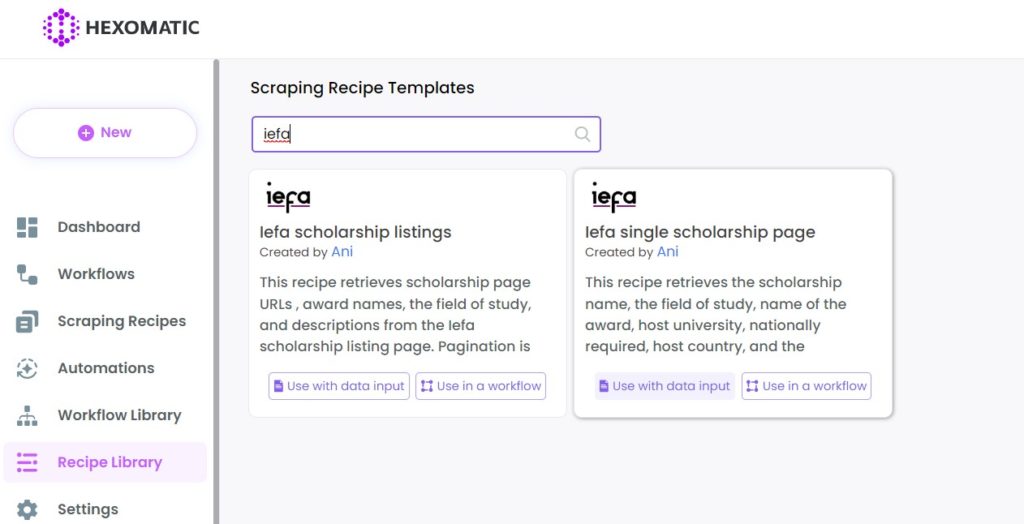Focus the recipe template search field
Image resolution: width=1024 pixels, height=524 pixels.
[426, 134]
